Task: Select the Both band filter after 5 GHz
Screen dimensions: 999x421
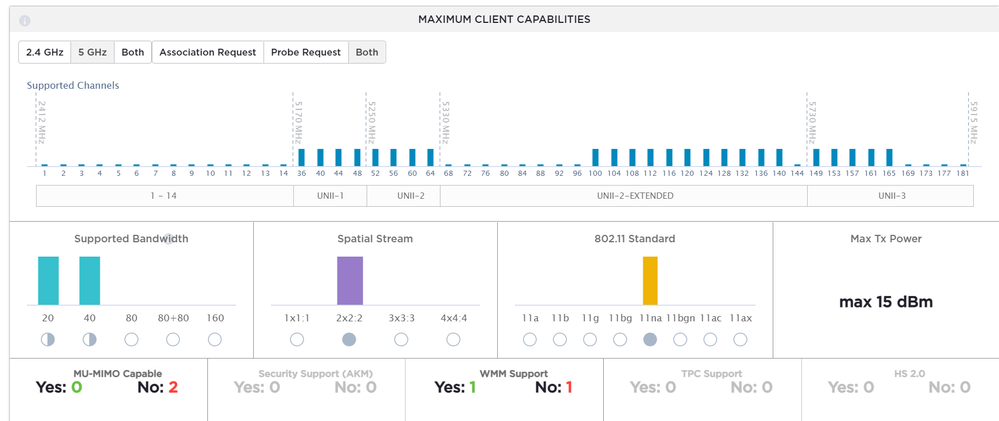Action: pyautogui.click(x=133, y=52)
